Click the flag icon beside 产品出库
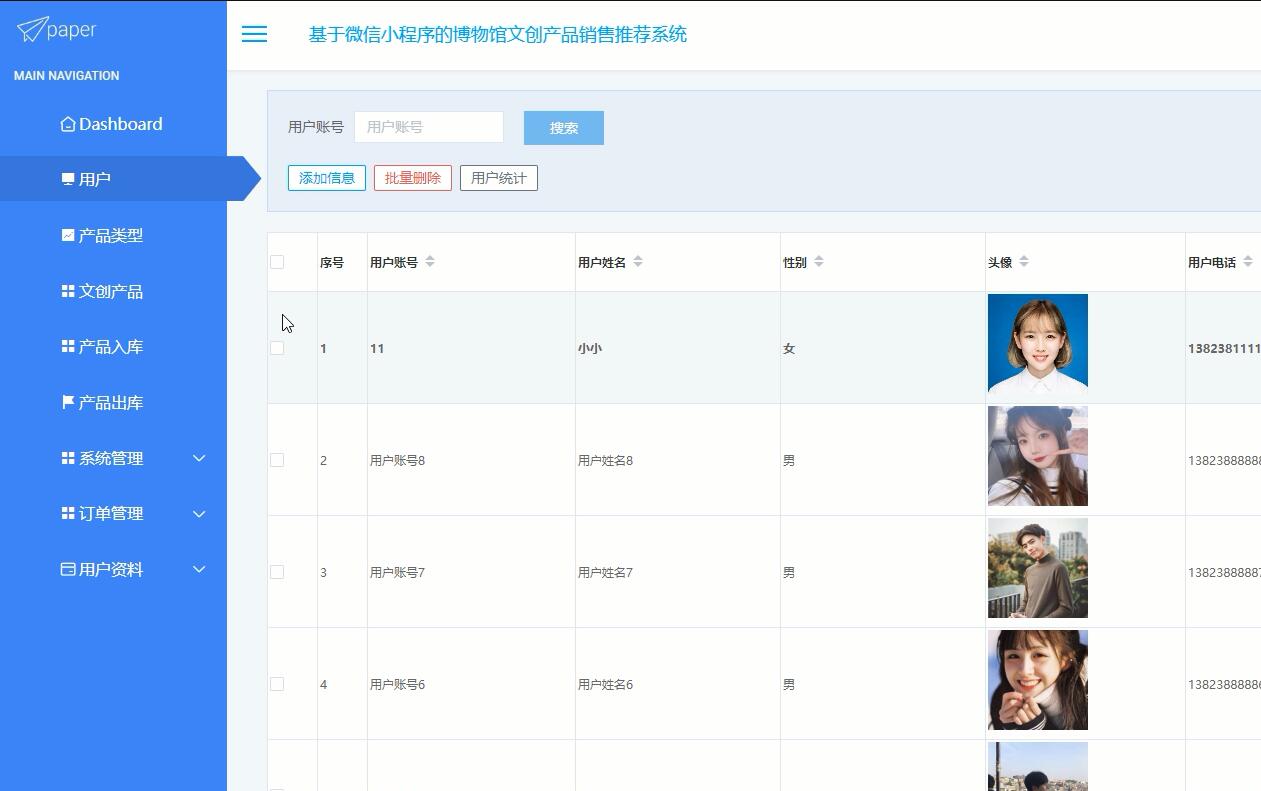 [x=67, y=402]
